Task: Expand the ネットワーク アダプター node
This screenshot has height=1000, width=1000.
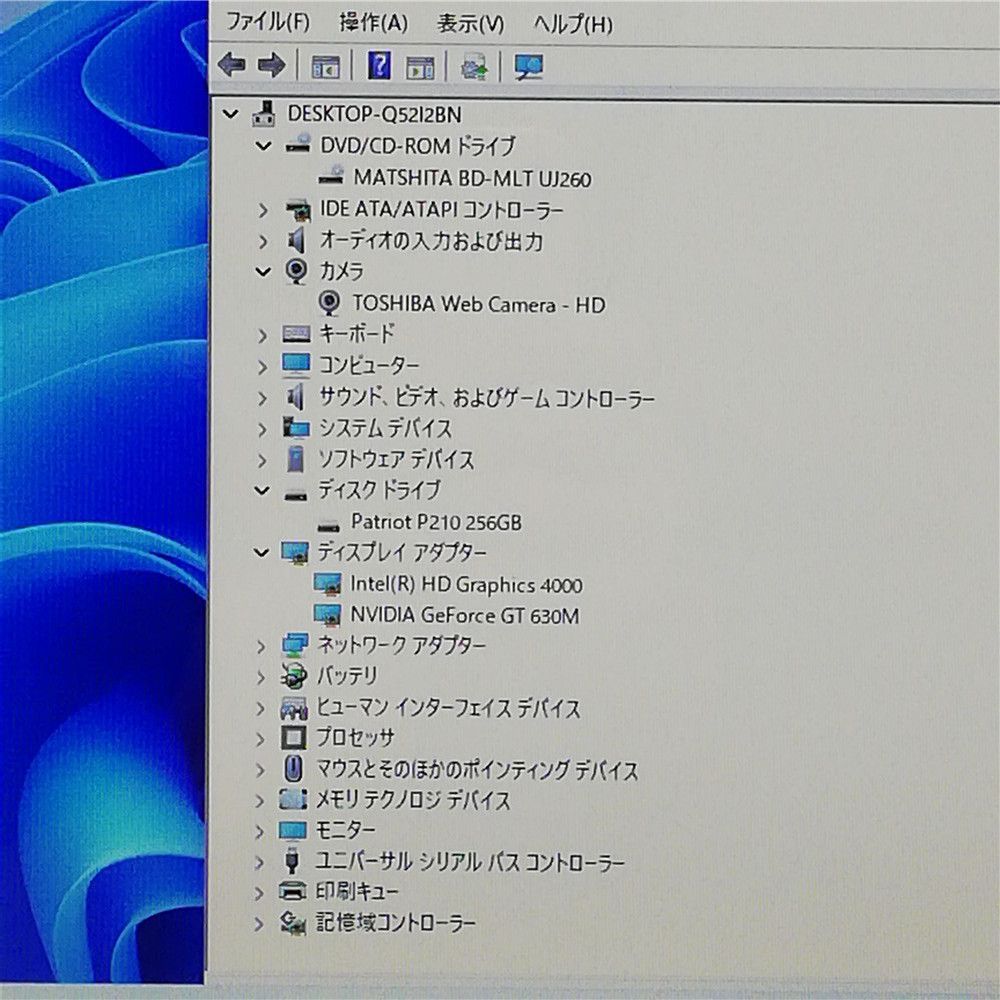Action: [x=261, y=647]
